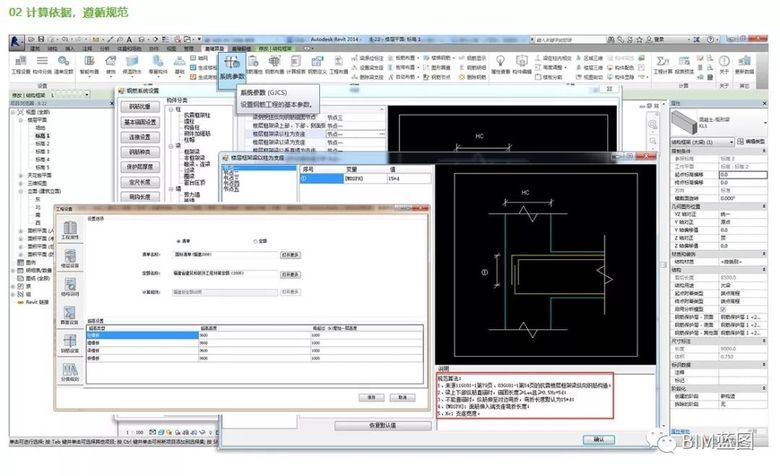
Task: Click the 智能布置 ribbon icon
Action: pos(90,64)
